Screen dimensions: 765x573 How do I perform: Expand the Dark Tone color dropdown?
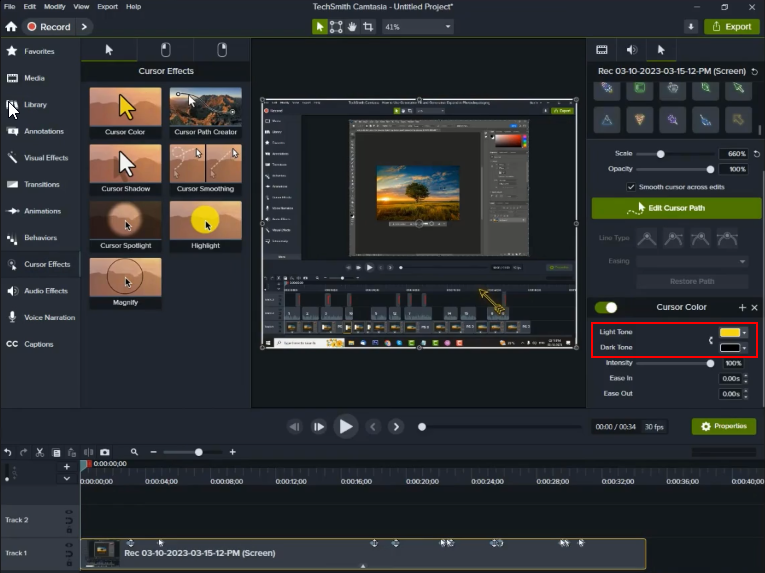pos(745,347)
